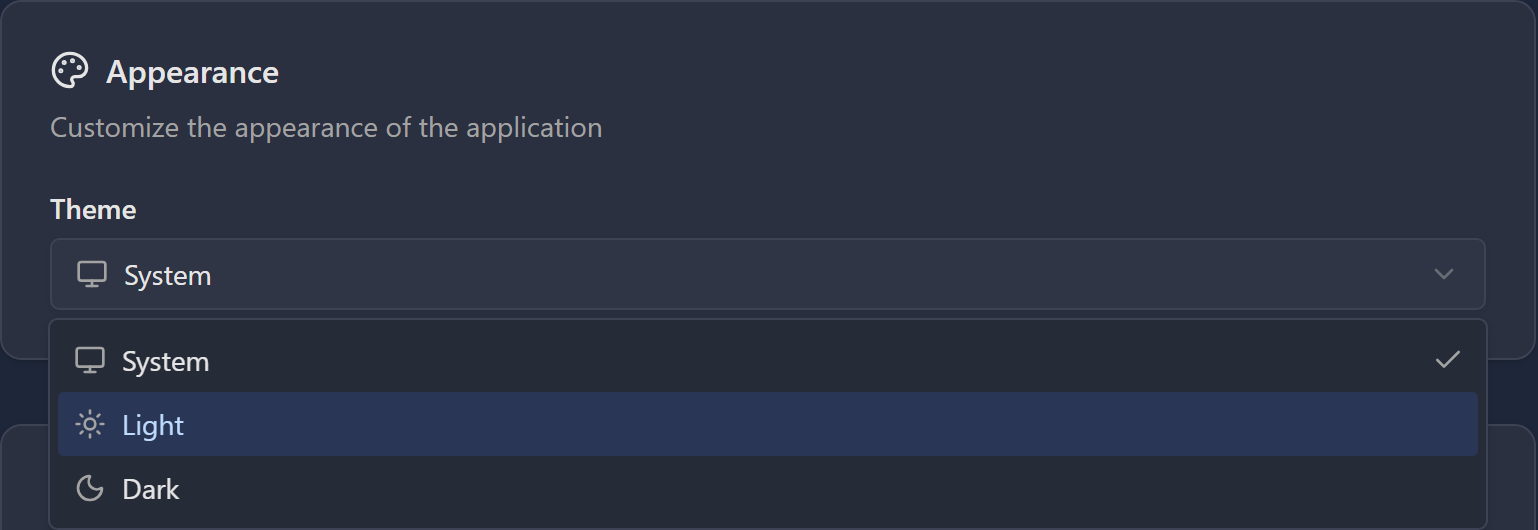The height and width of the screenshot is (530, 1538).
Task: Click the Theme field label
Action: pos(93,210)
